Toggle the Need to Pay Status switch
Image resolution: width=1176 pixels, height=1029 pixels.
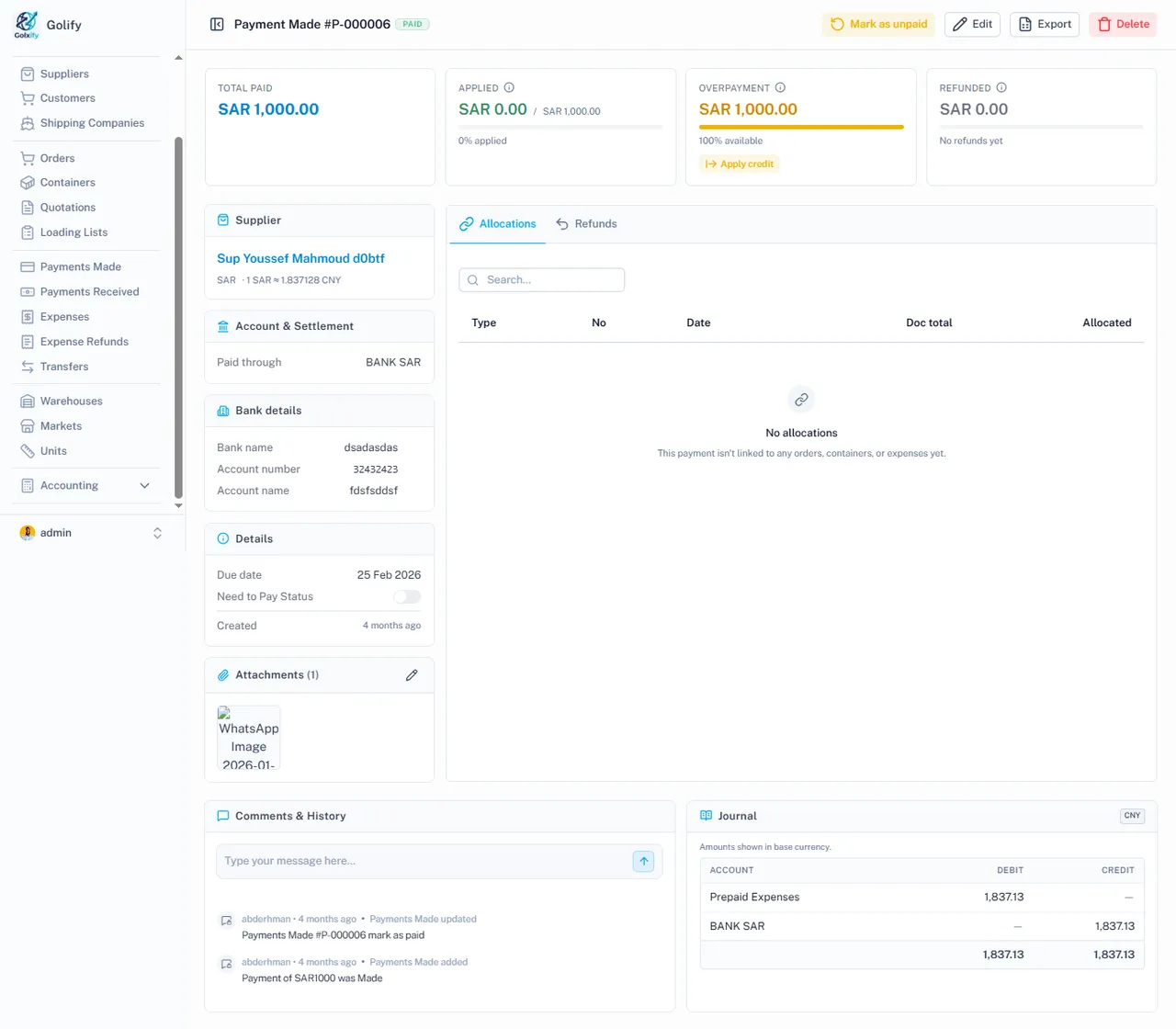[407, 597]
